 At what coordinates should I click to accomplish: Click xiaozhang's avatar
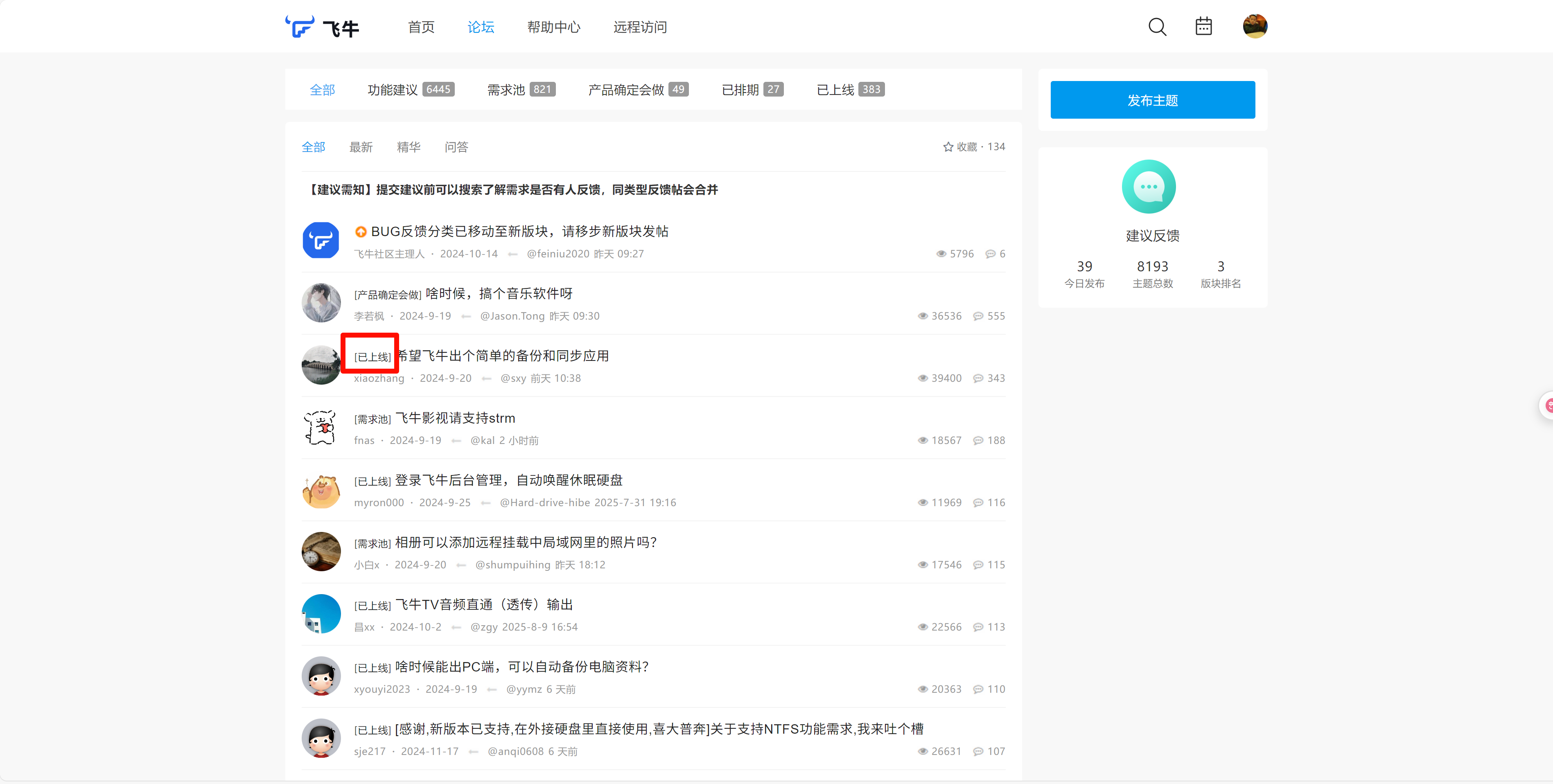pyautogui.click(x=321, y=365)
